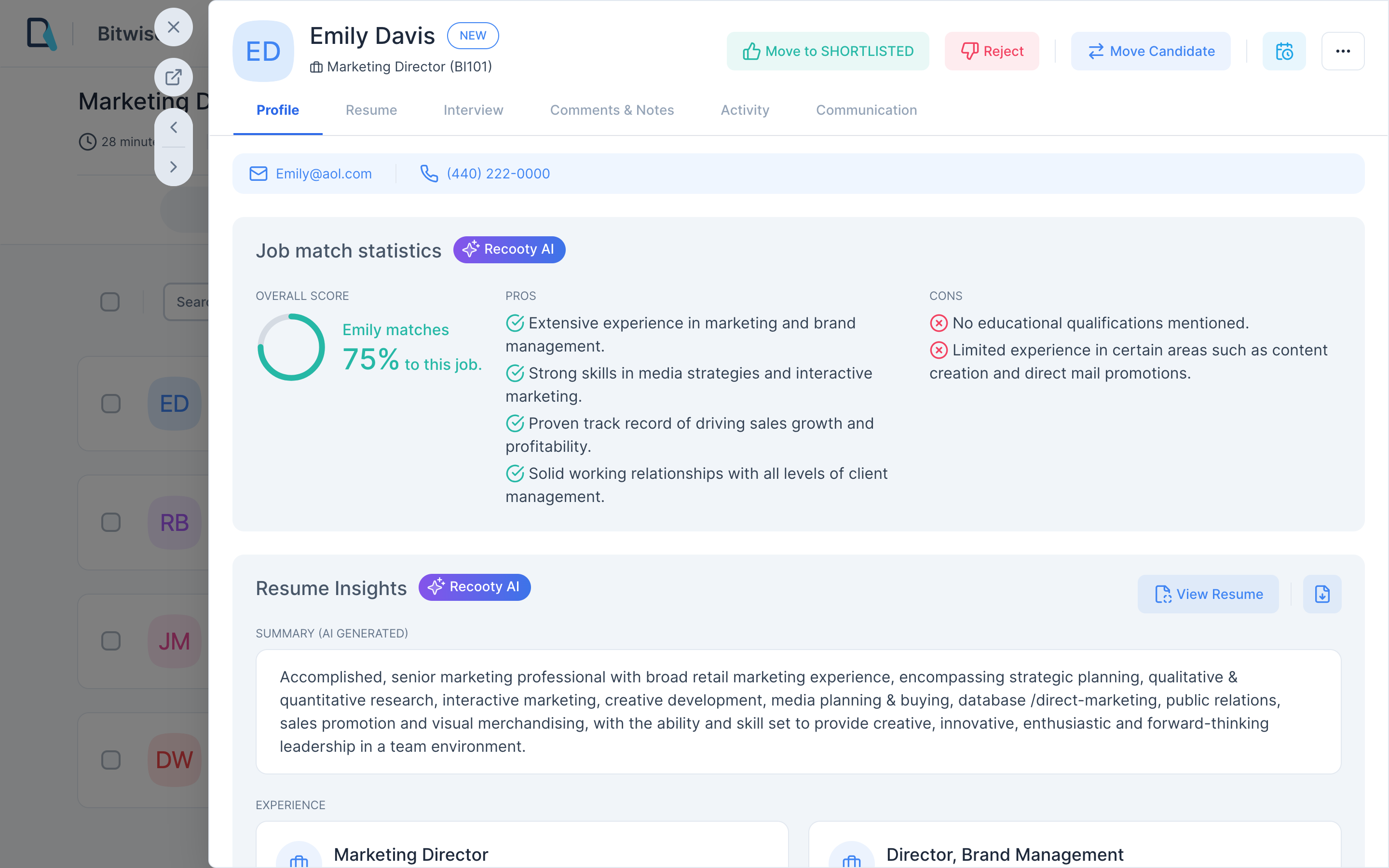1389x868 pixels.
Task: Click the View Resume button
Action: point(1208,594)
